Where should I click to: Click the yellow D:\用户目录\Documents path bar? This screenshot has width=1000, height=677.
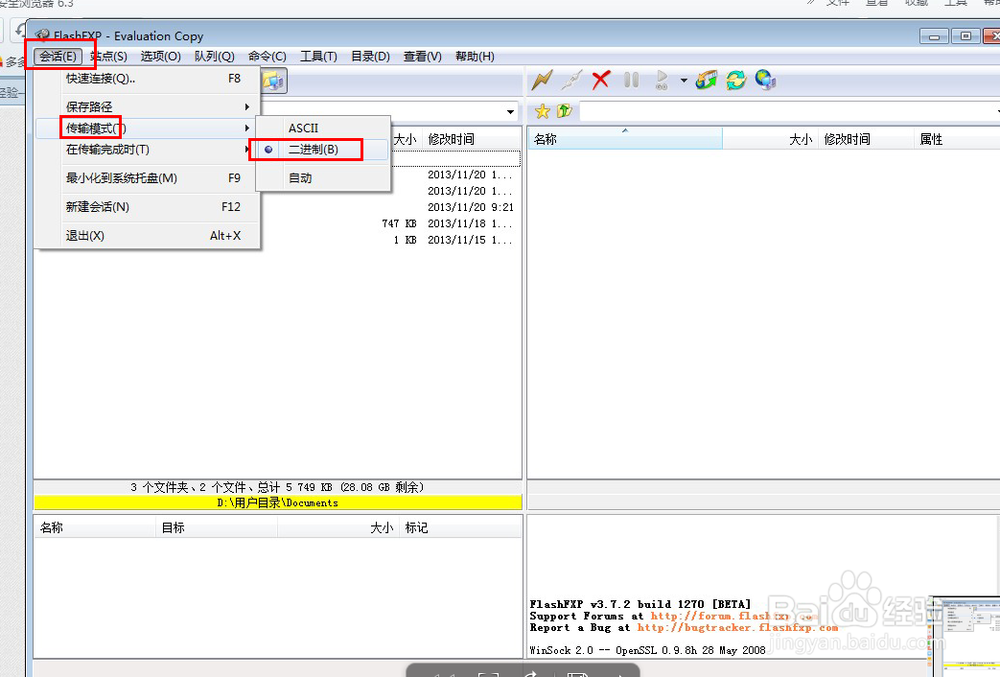click(277, 503)
